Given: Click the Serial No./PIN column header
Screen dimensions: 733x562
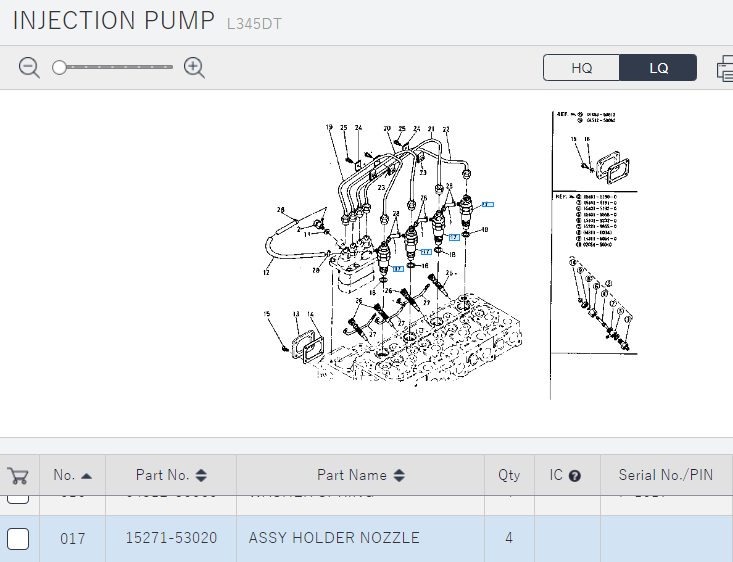Looking at the screenshot, I should 665,476.
